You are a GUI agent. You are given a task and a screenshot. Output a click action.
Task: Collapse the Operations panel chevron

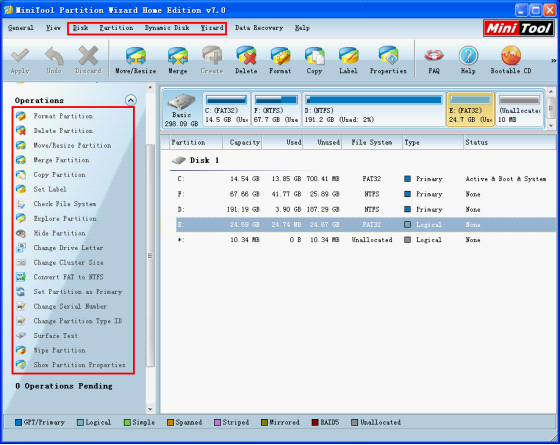[x=131, y=100]
